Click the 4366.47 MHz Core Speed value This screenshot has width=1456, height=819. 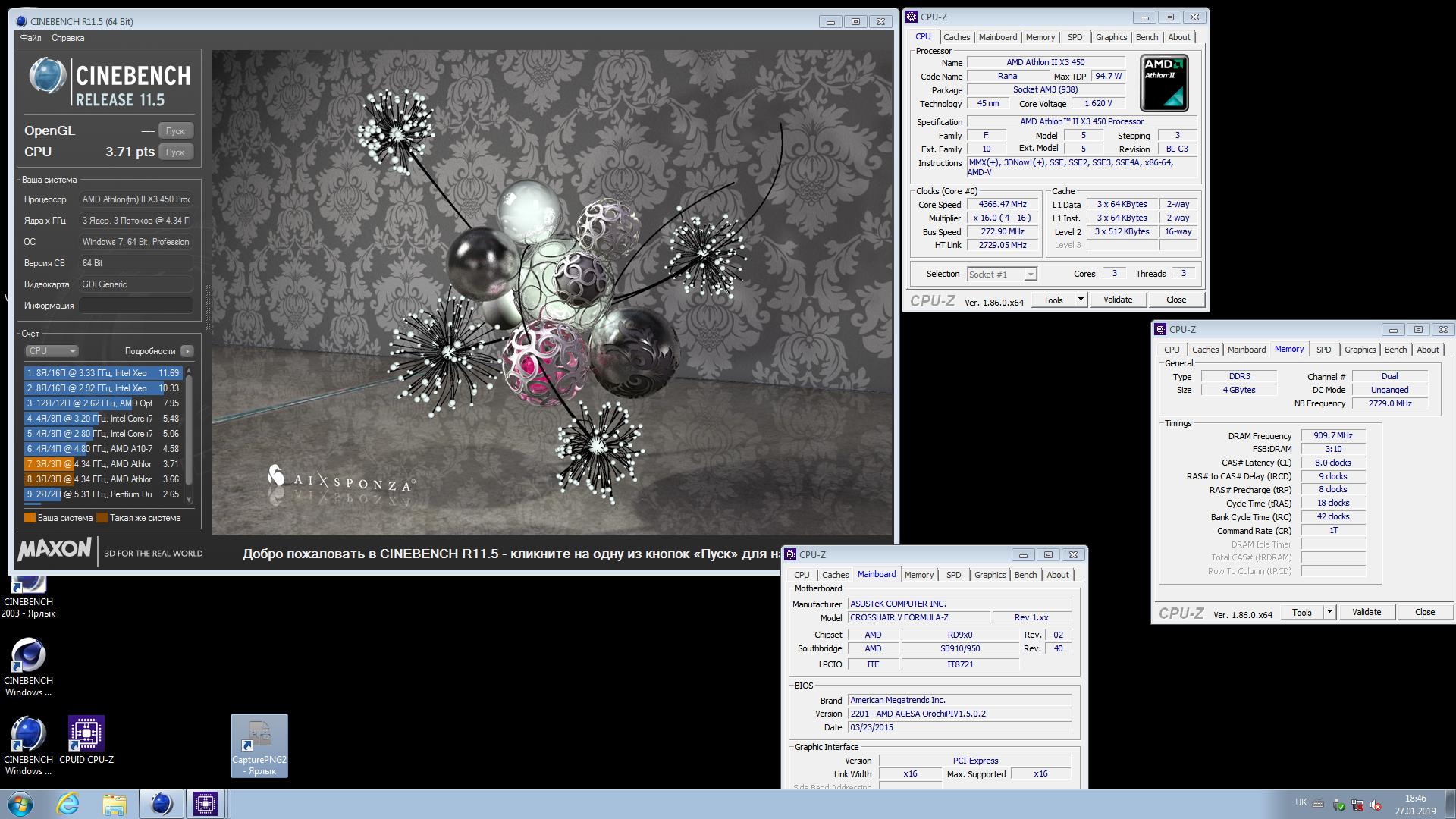(x=1003, y=204)
